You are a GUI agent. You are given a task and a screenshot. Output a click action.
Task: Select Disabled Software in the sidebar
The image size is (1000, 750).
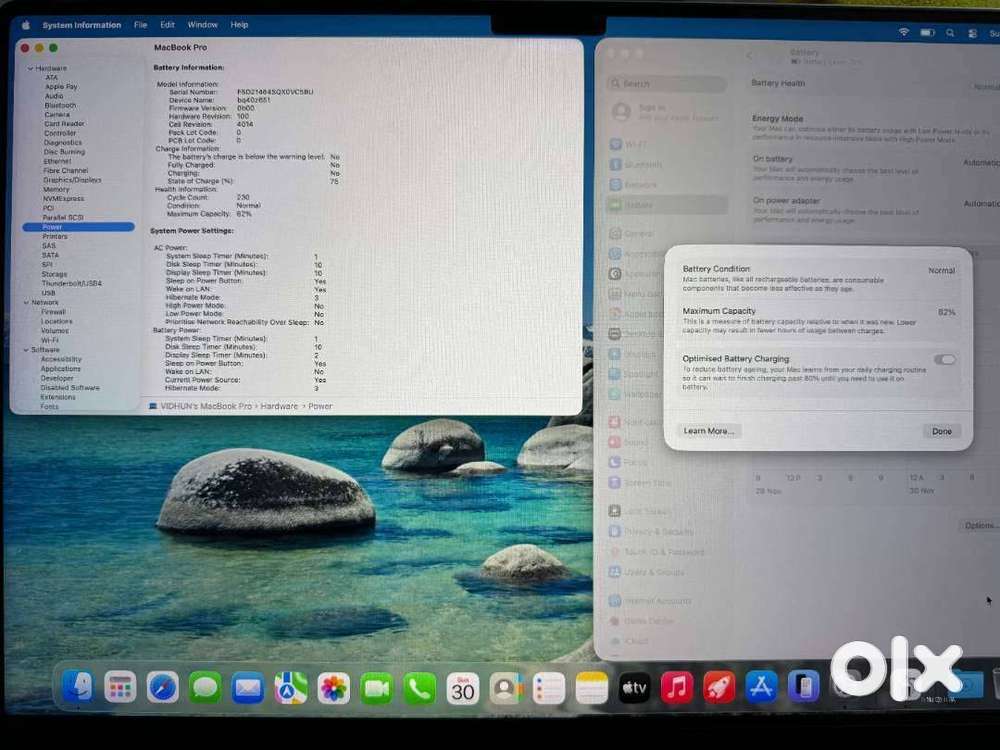click(70, 388)
